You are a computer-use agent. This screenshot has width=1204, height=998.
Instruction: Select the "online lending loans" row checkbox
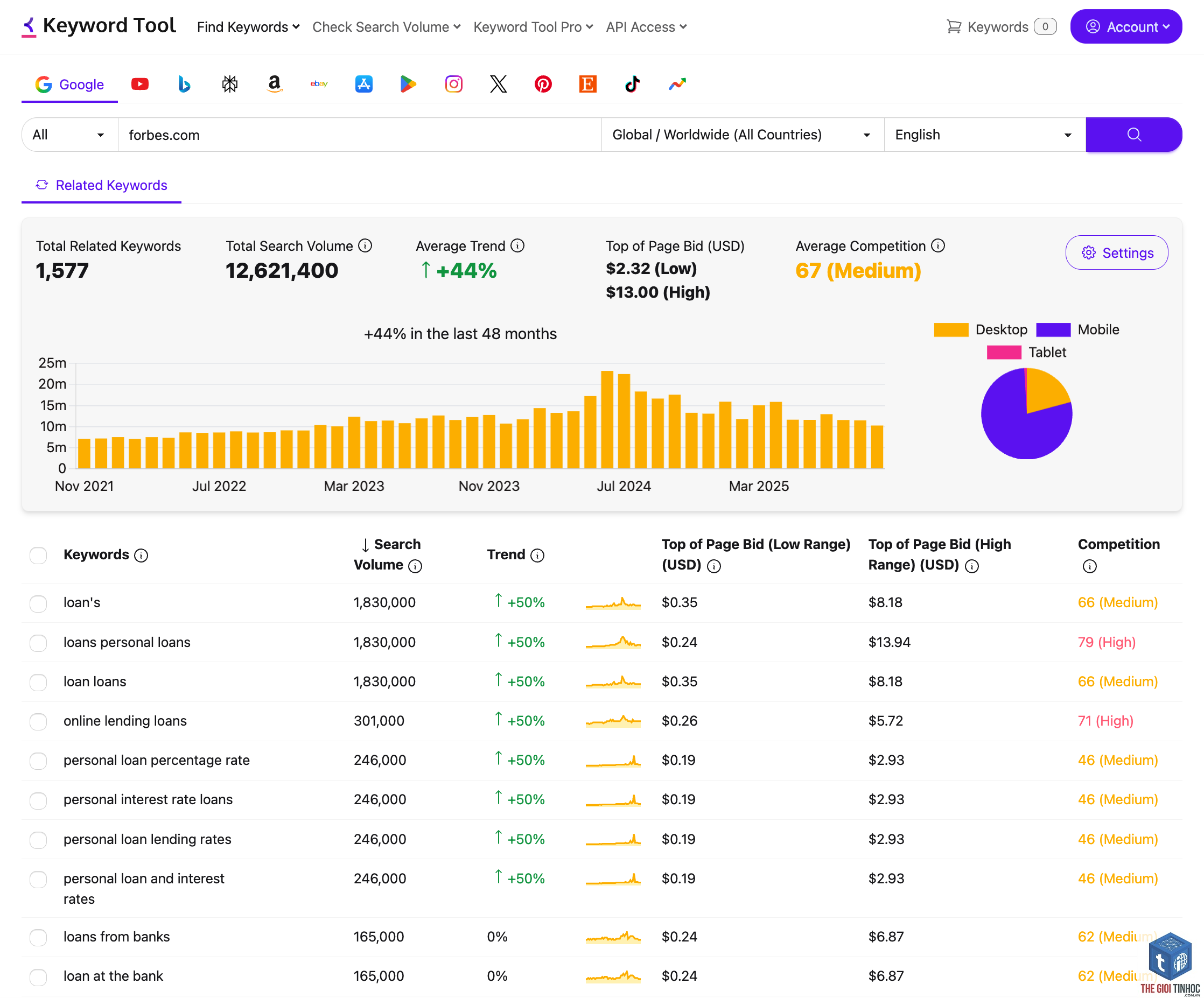tap(38, 721)
